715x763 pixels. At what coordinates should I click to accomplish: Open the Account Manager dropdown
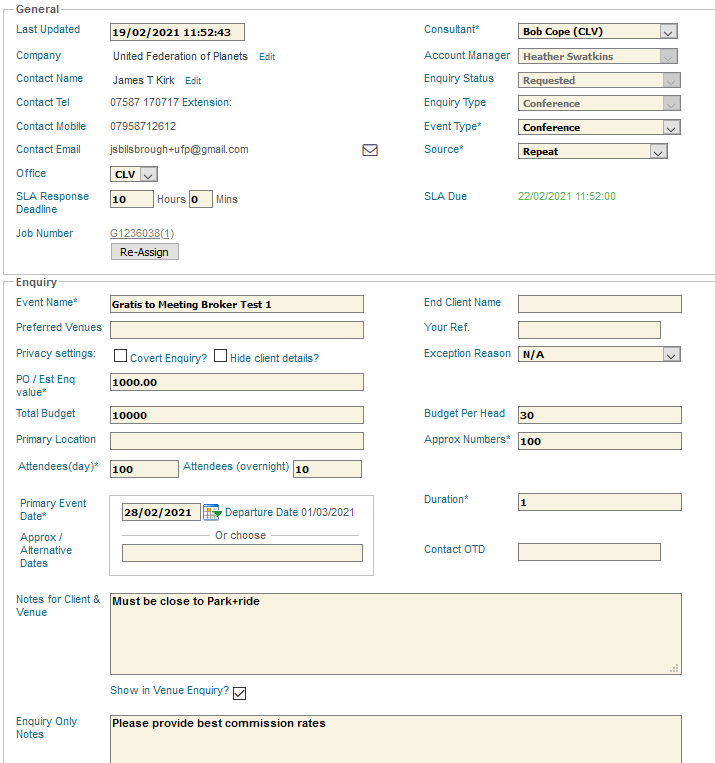(x=597, y=56)
